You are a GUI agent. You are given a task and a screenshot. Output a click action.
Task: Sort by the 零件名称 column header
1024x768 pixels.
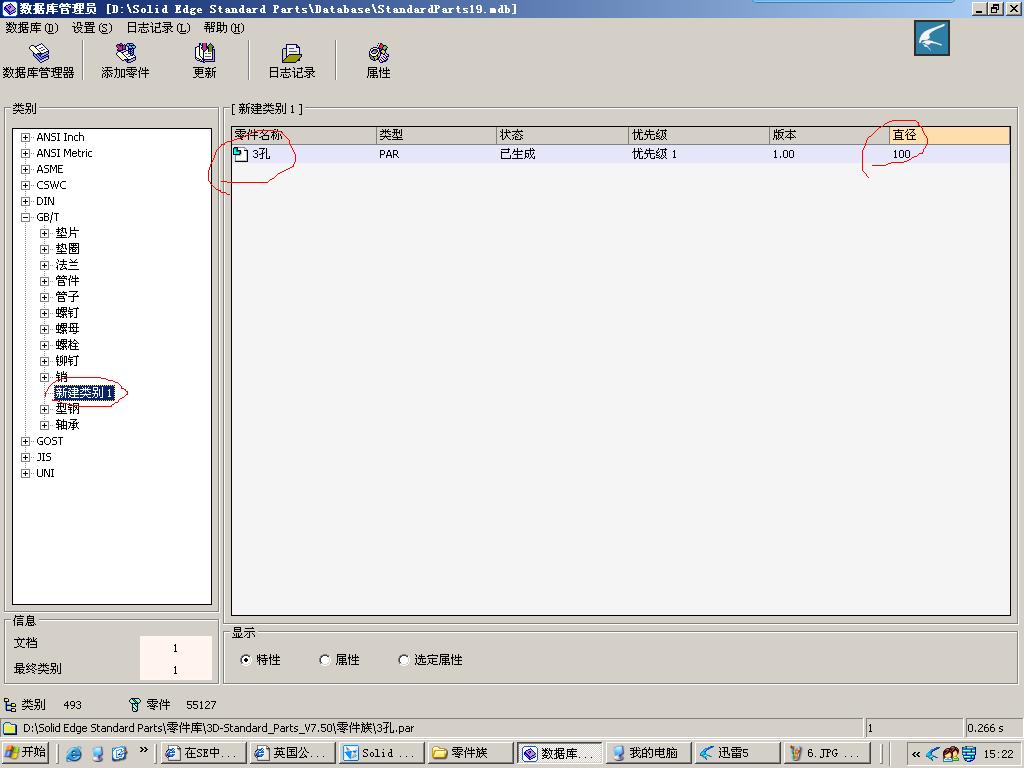coord(304,135)
